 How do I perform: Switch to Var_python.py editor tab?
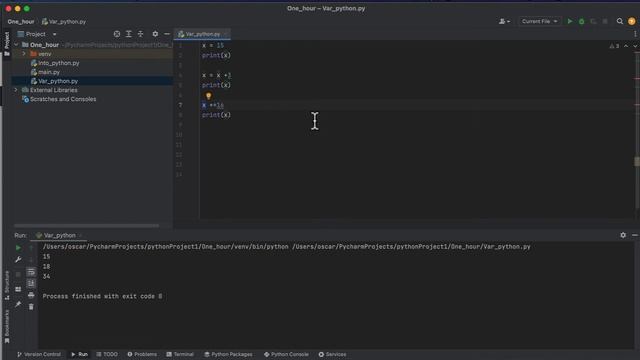click(x=202, y=34)
